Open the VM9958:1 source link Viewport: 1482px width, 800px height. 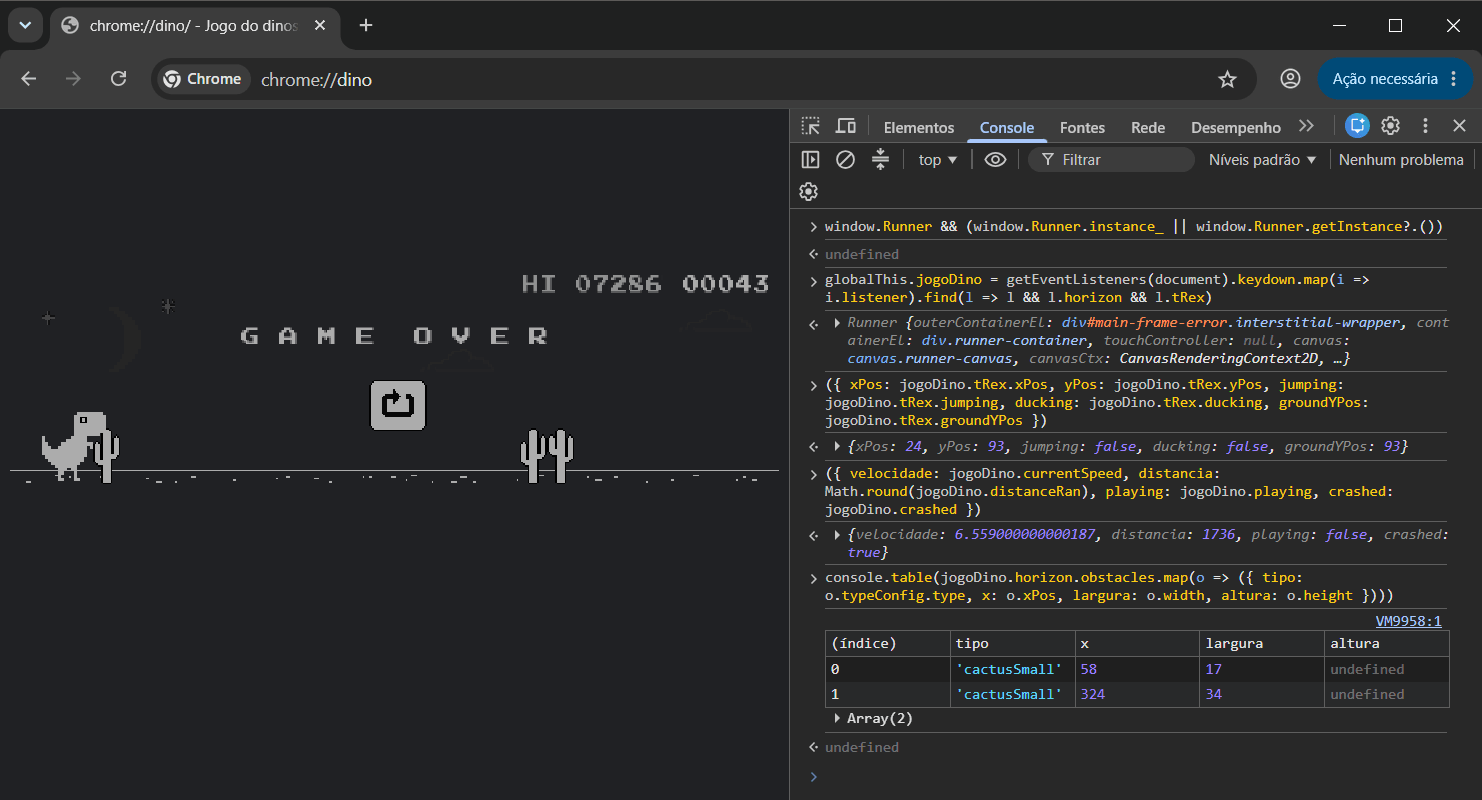click(x=1409, y=621)
